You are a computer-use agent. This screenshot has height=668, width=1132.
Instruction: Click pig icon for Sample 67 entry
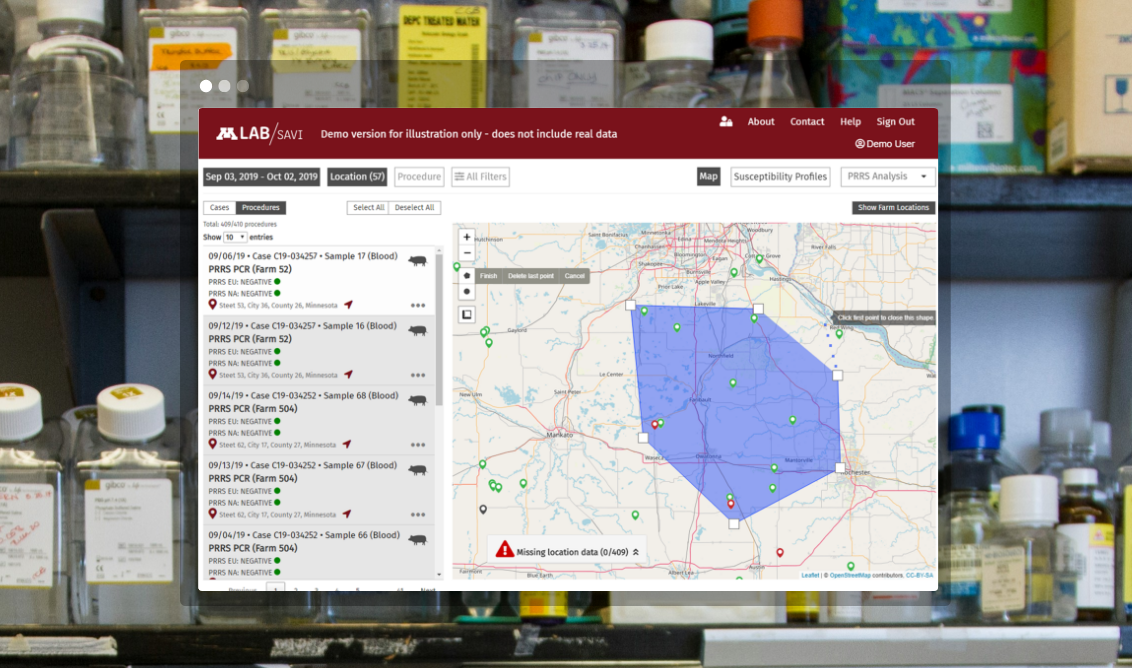pos(417,470)
